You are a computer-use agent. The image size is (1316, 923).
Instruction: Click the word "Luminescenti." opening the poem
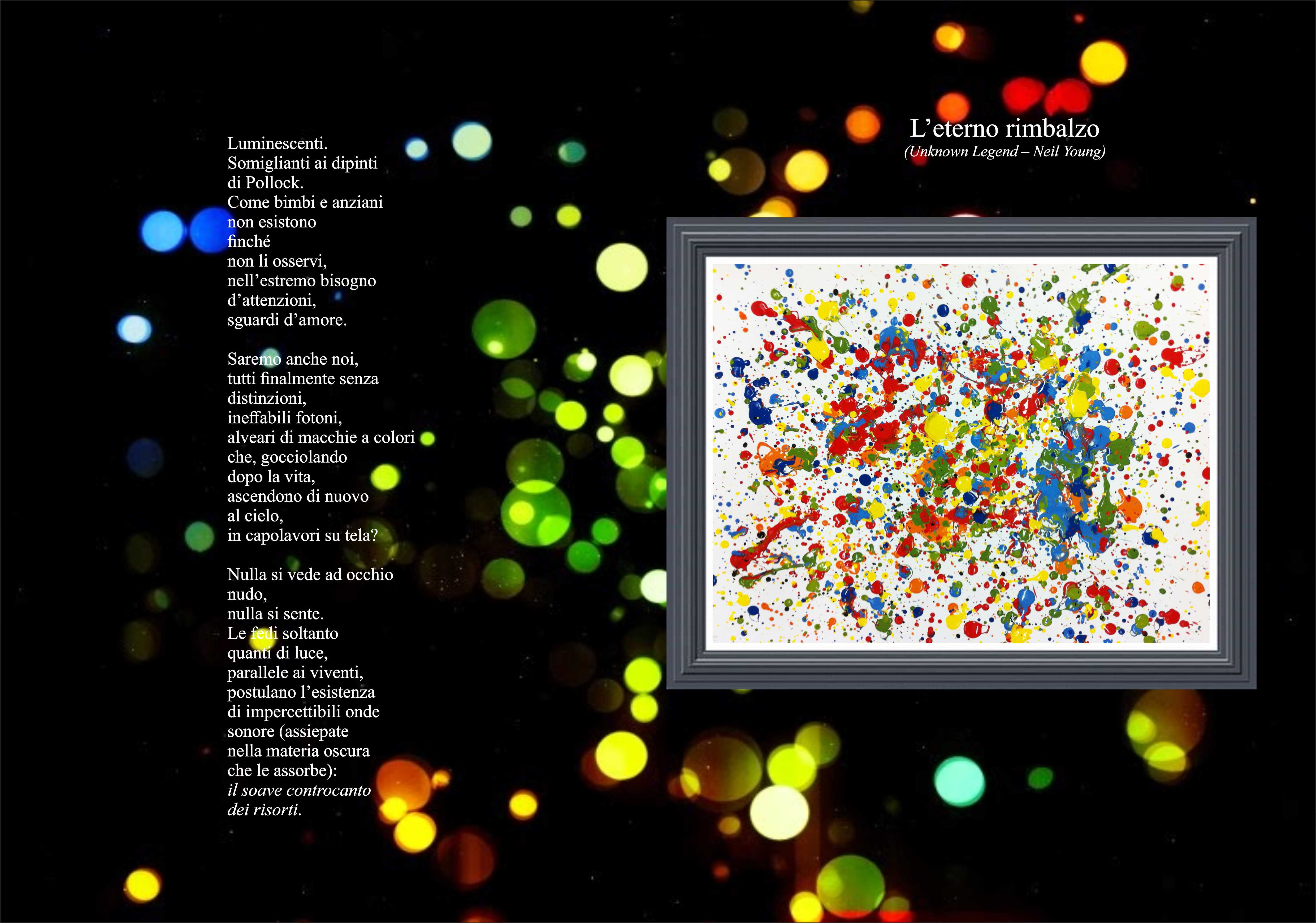pos(278,143)
